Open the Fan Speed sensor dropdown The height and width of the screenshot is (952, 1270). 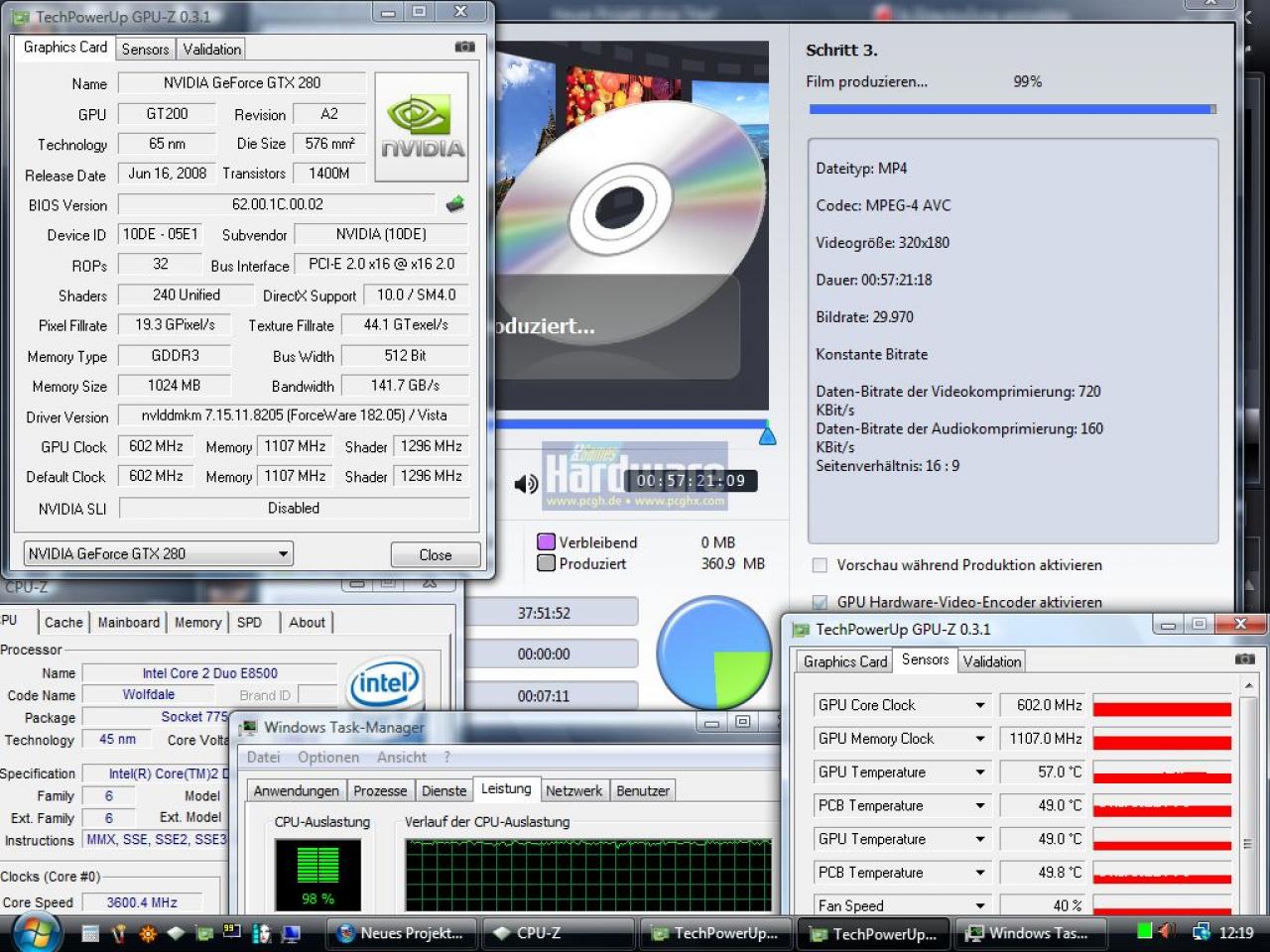click(979, 905)
